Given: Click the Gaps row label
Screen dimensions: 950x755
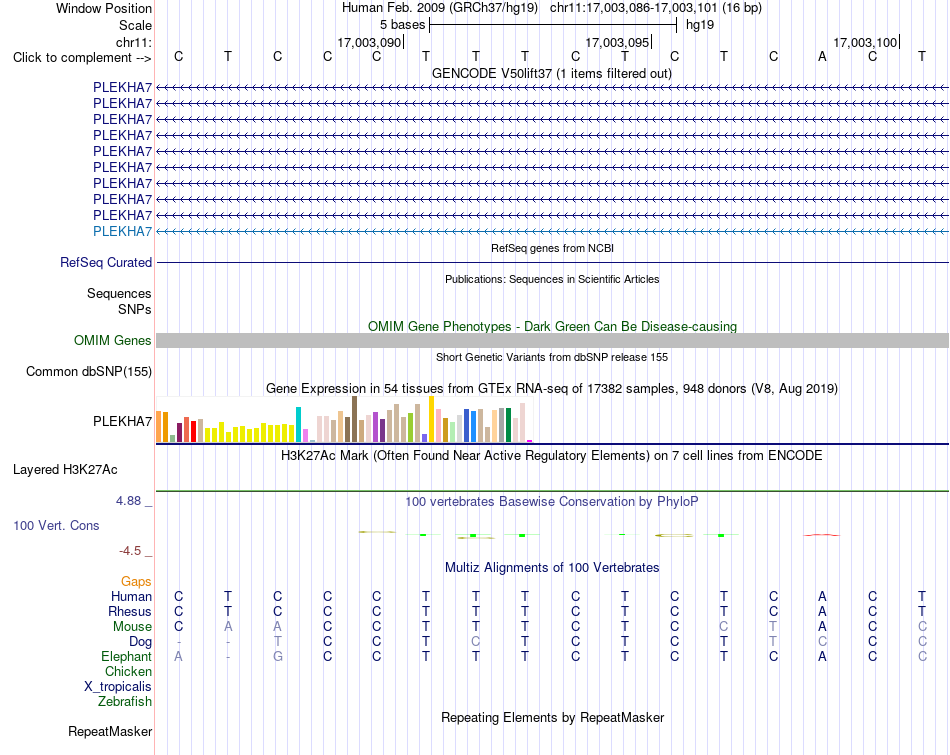Looking at the screenshot, I should click(x=136, y=582).
